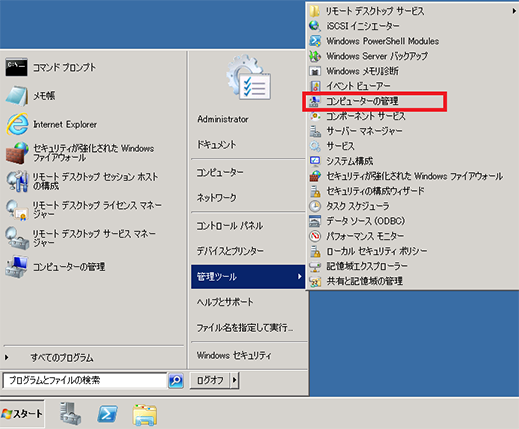Click the ログオフ button
The height and width of the screenshot is (429, 519).
click(210, 380)
